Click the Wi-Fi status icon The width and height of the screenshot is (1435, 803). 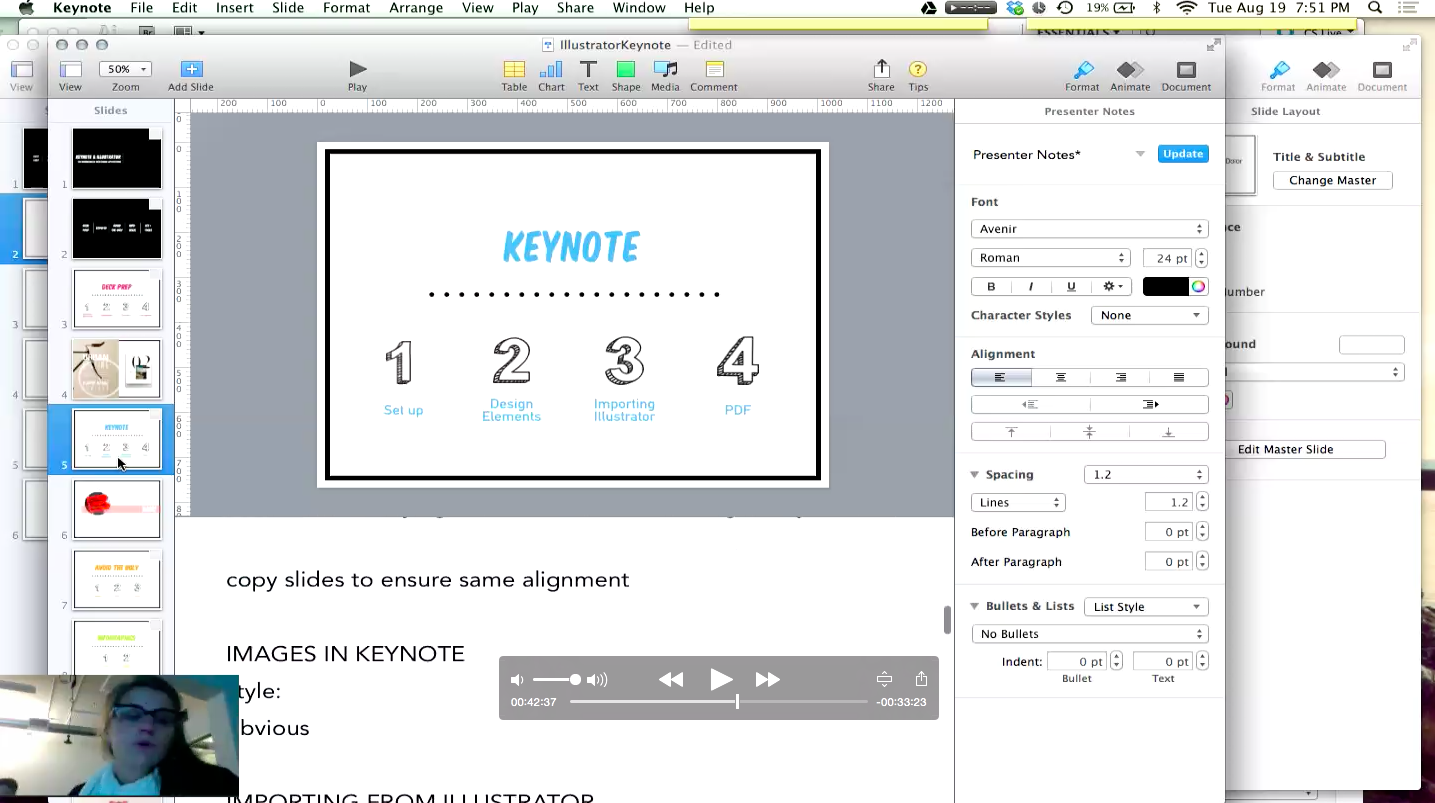(1187, 8)
